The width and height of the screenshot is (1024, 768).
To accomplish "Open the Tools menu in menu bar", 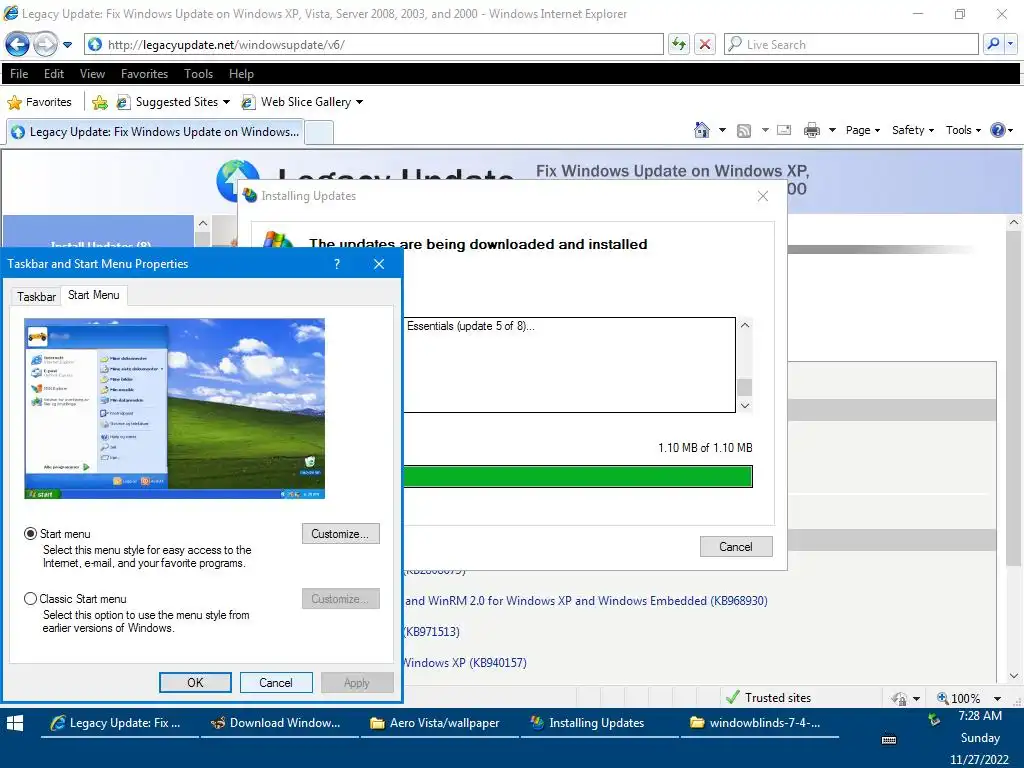I will click(199, 74).
